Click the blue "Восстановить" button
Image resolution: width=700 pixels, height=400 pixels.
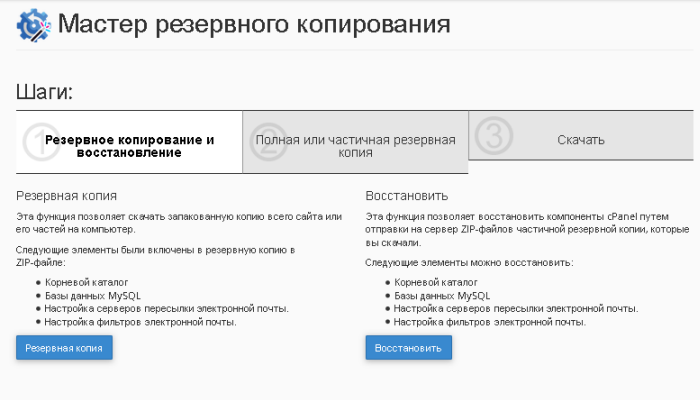point(408,348)
